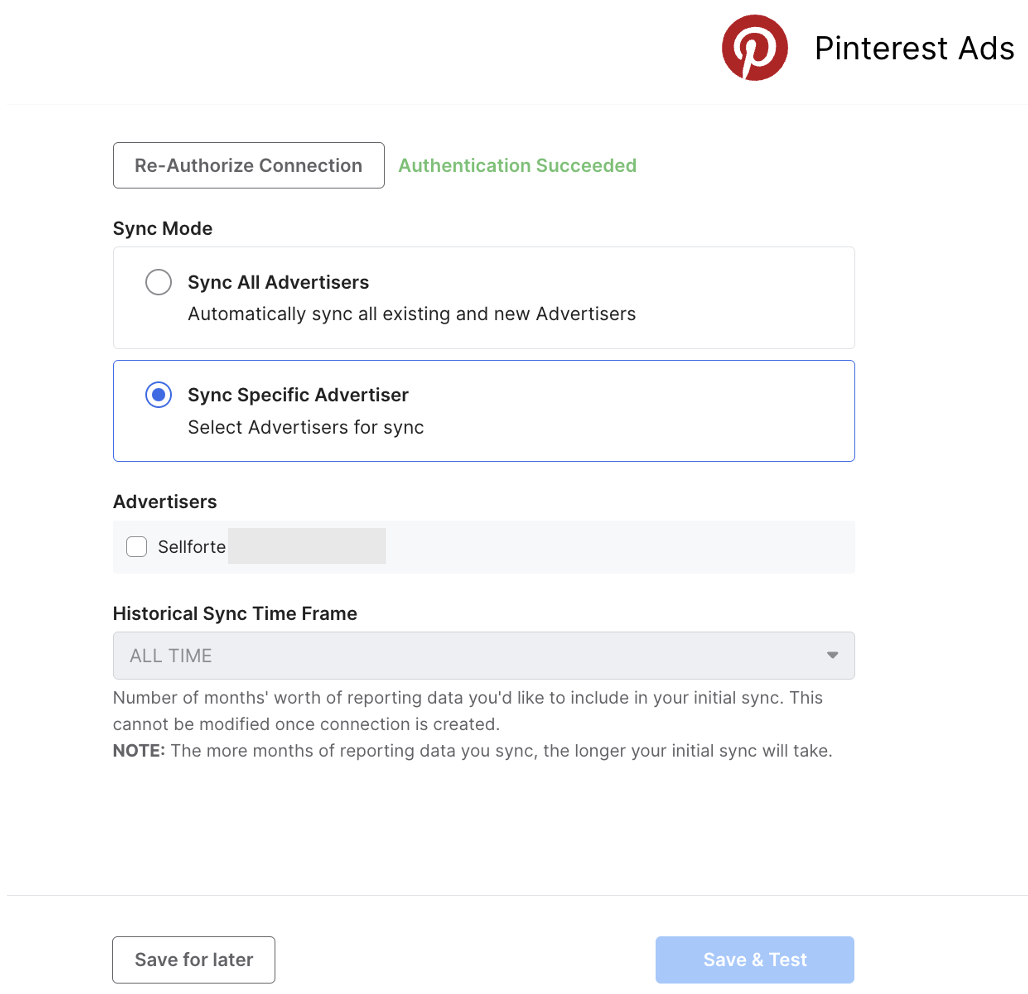Screen dimensions: 1028x994
Task: Click the Sync Mode section heading
Action: click(162, 229)
